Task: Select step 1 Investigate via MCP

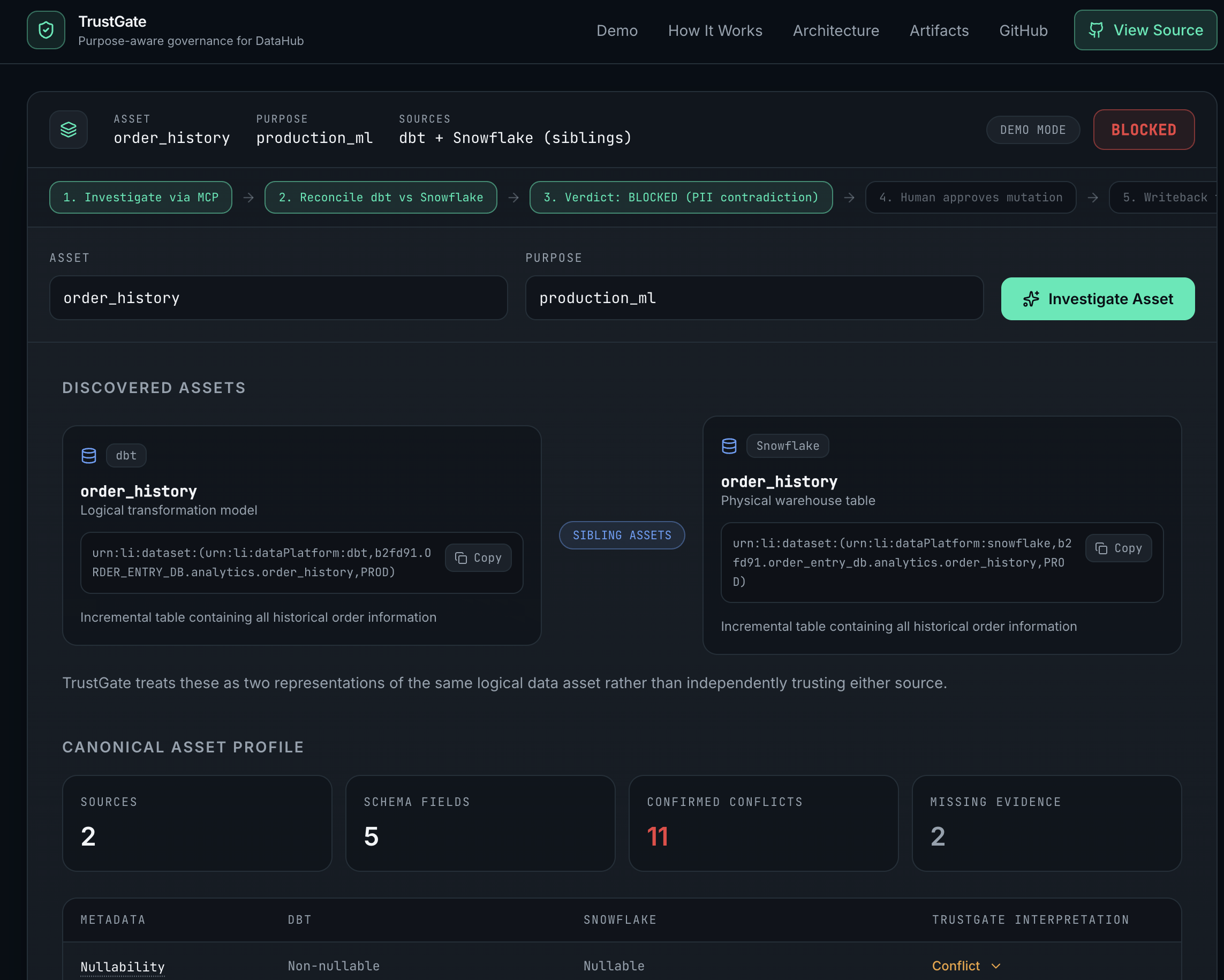Action: [x=141, y=197]
